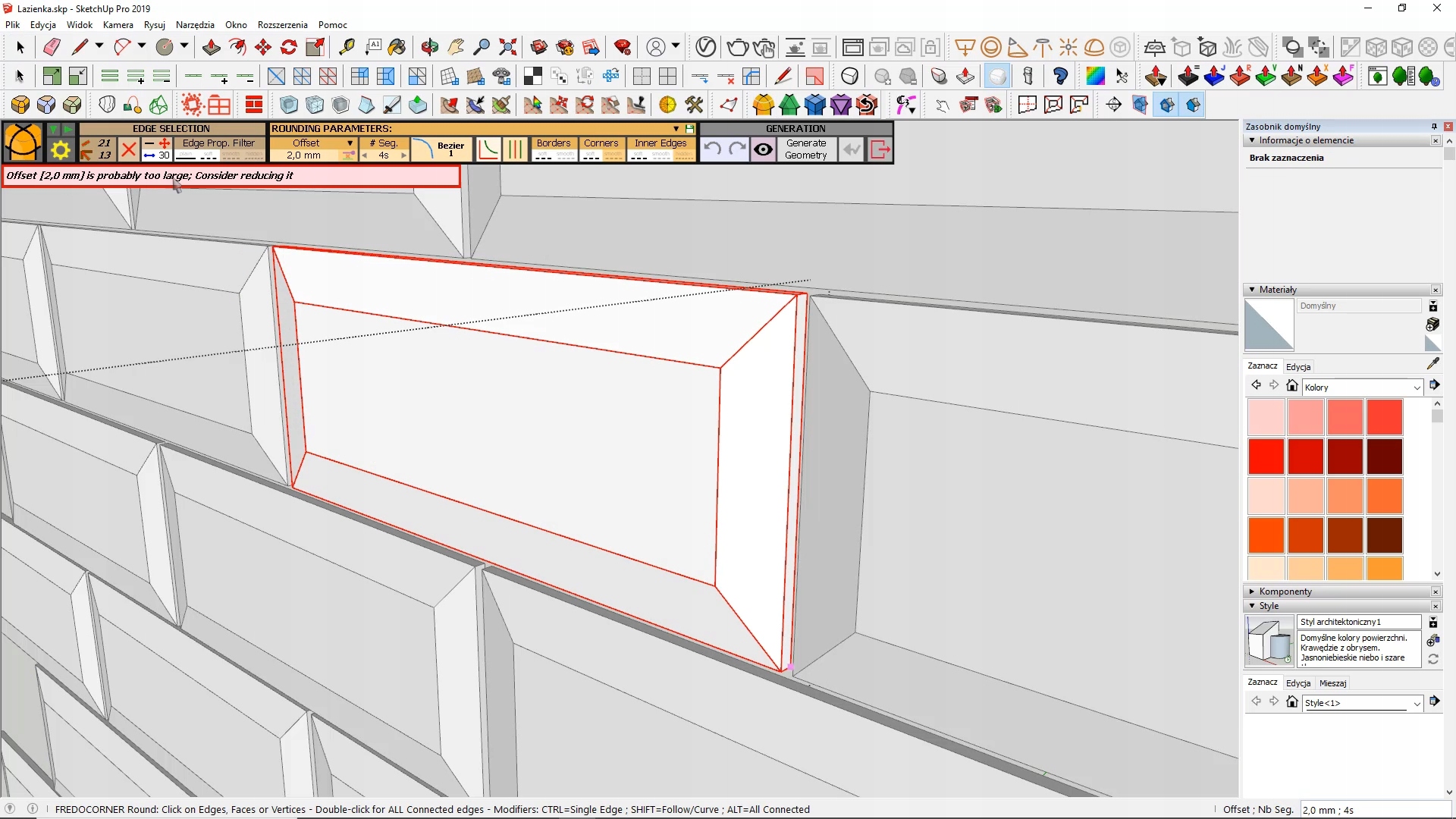This screenshot has width=1456, height=819.
Task: Switch to Mieszaj tab in Style
Action: 1332,683
